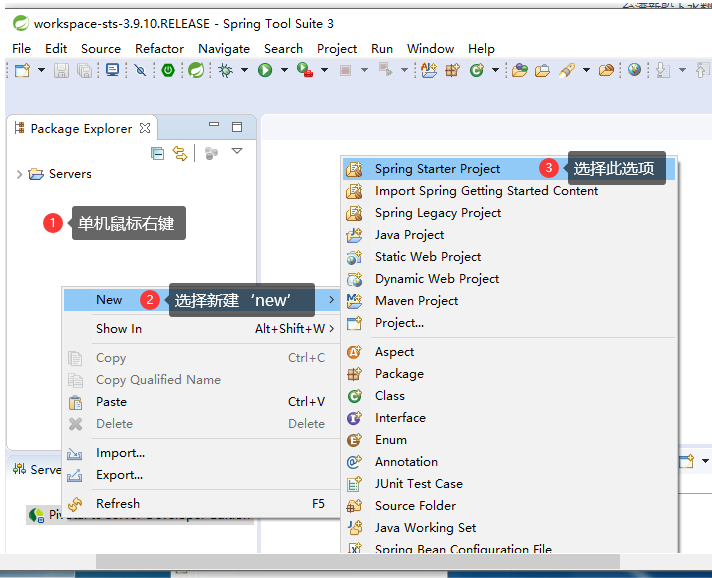Click Refresh in the context menu
The image size is (712, 578).
point(202,504)
